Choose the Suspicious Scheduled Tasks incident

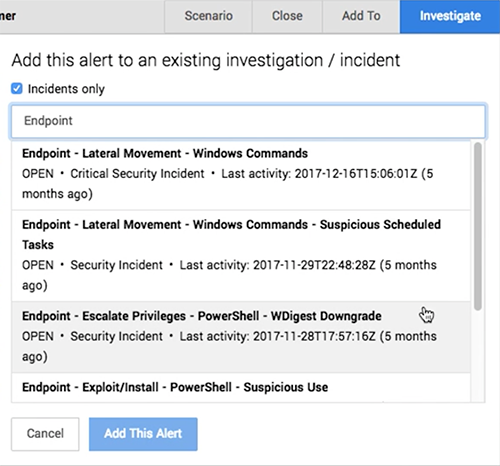pos(241,256)
